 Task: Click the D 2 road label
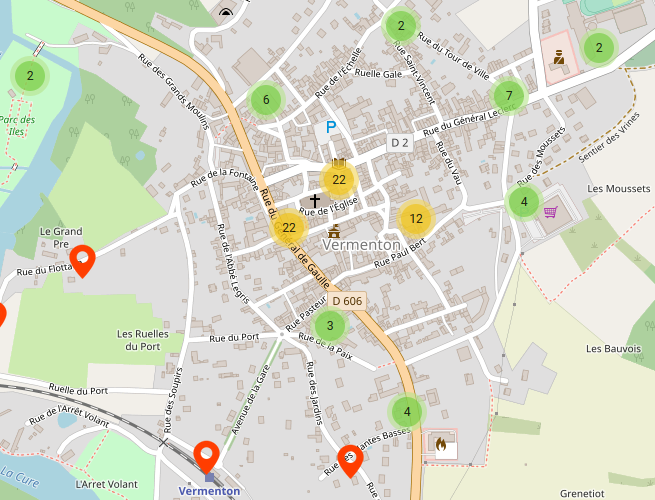click(x=400, y=143)
